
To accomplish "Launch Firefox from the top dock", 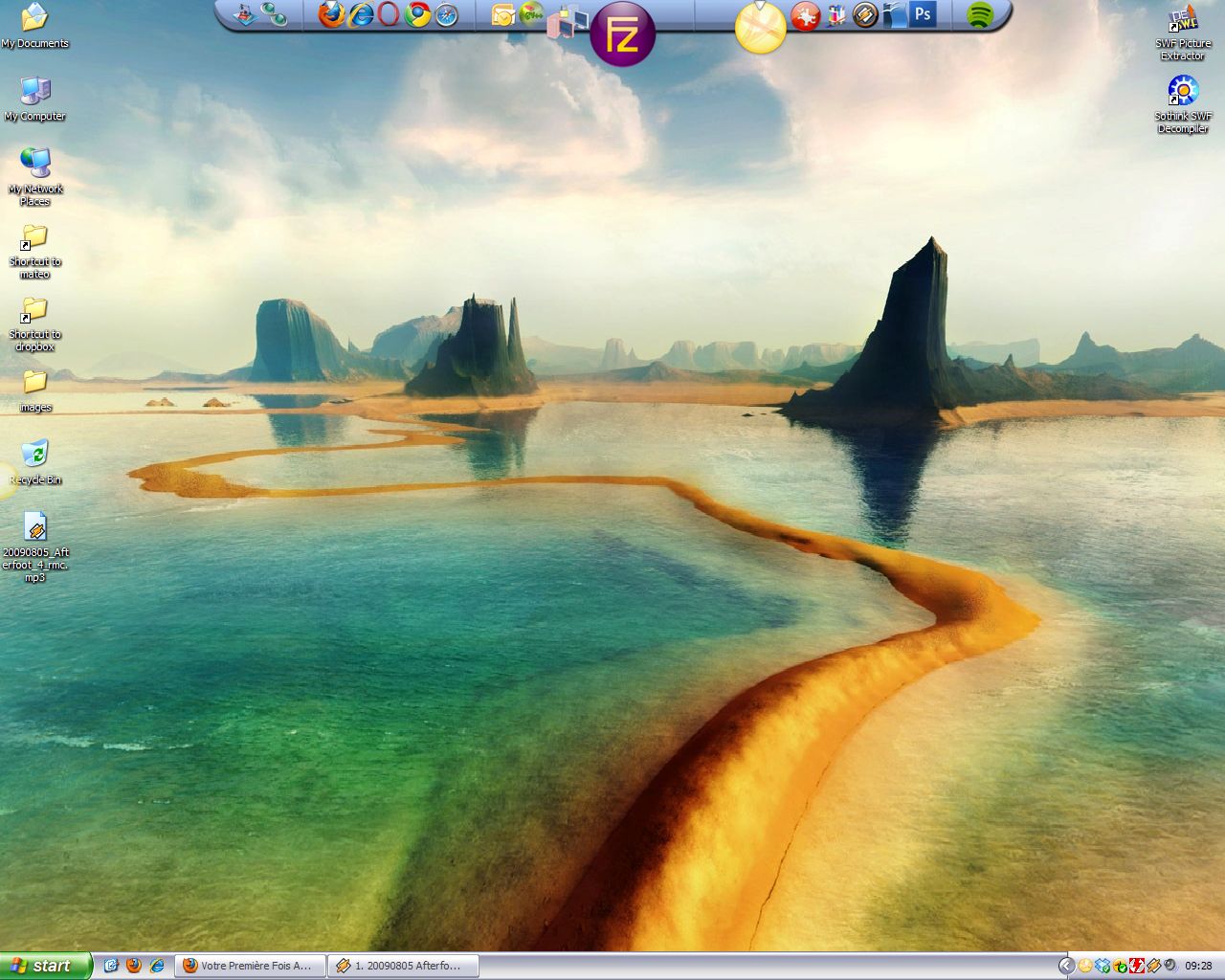I will tap(331, 14).
